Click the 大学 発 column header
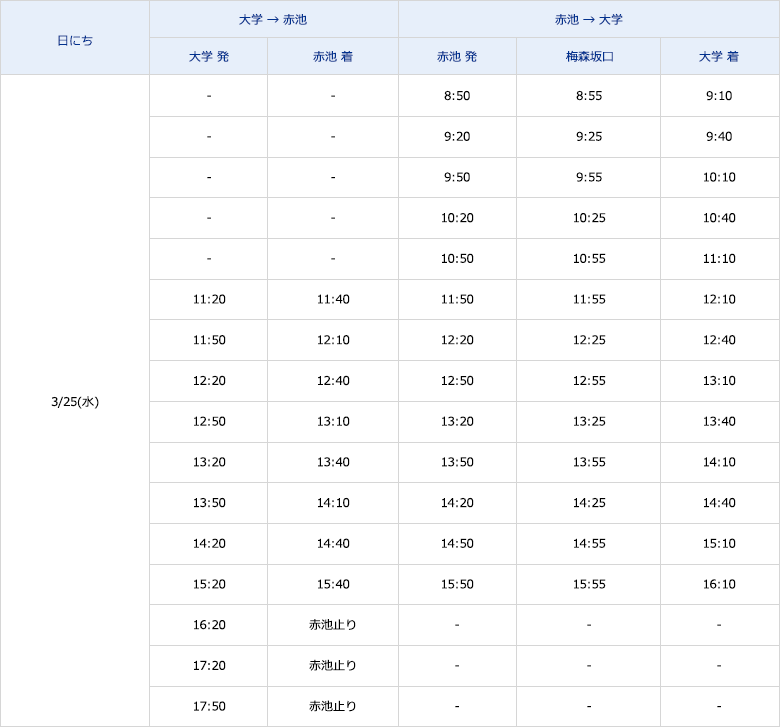The image size is (780, 727). click(x=209, y=56)
